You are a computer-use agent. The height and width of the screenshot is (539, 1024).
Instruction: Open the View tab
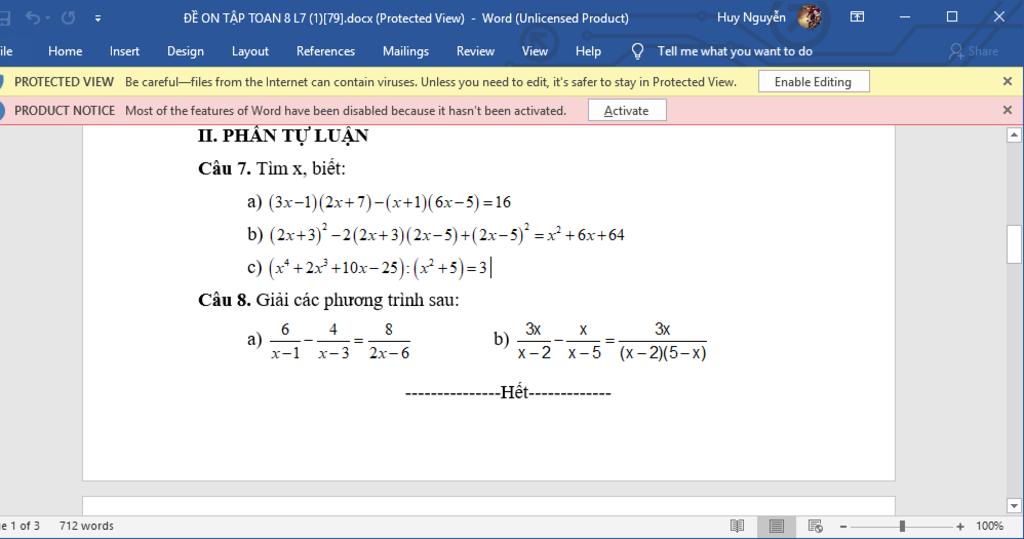click(534, 51)
